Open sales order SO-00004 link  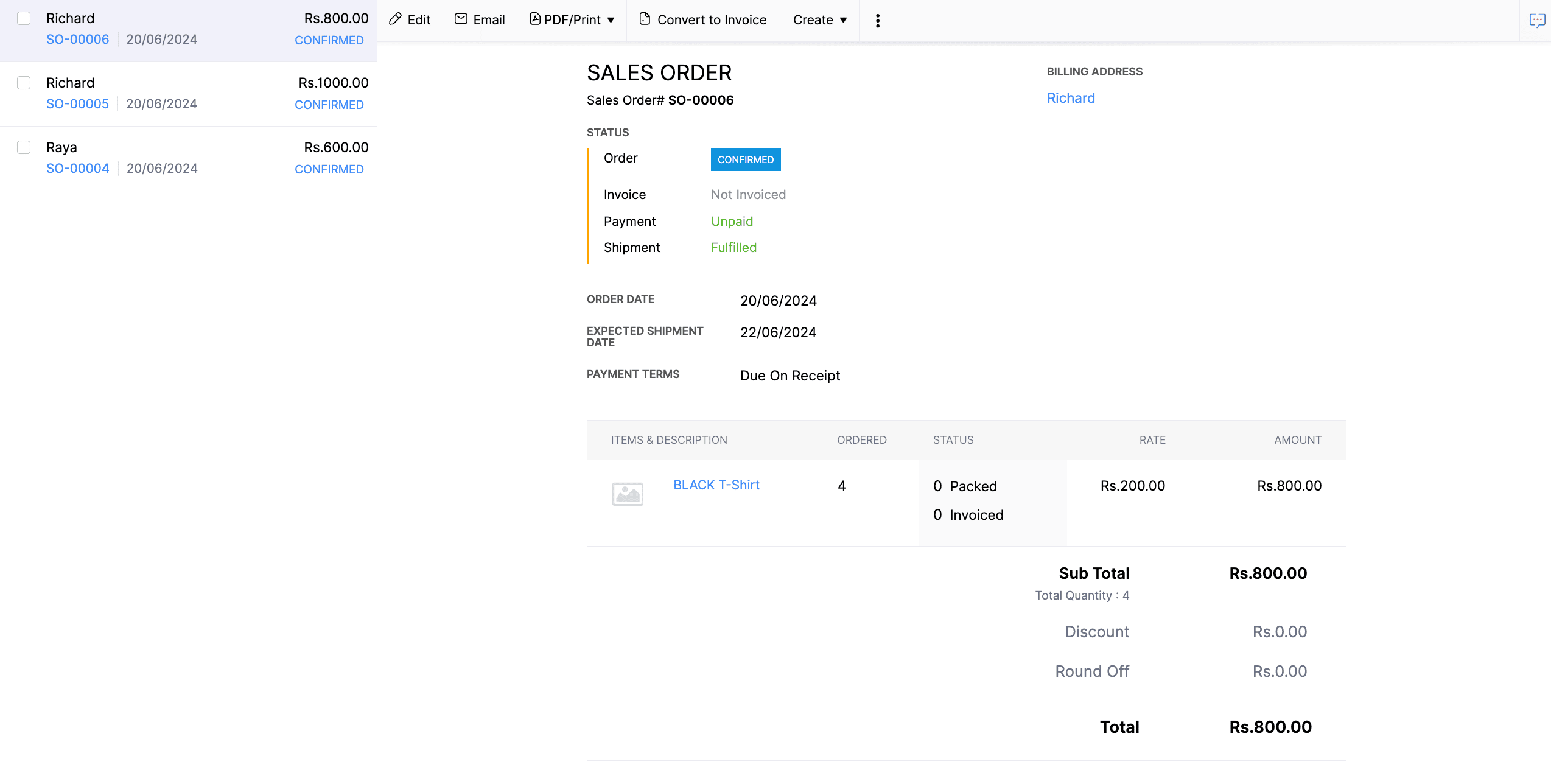(x=77, y=169)
